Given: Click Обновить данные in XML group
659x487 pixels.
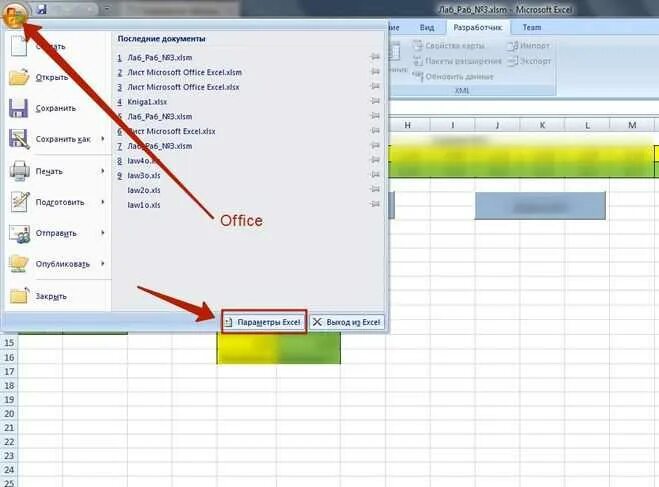Looking at the screenshot, I should (453, 76).
